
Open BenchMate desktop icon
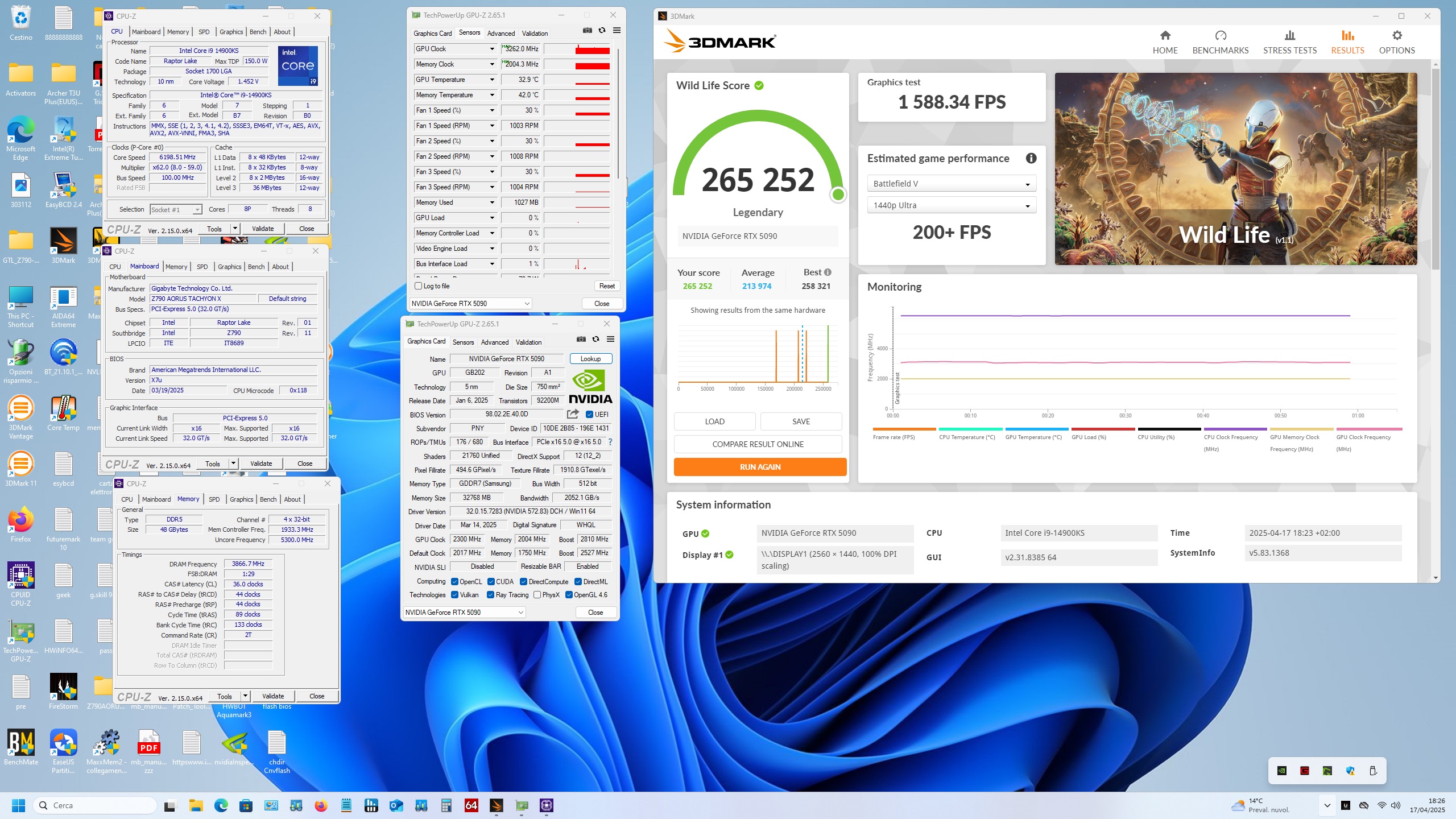(21, 747)
